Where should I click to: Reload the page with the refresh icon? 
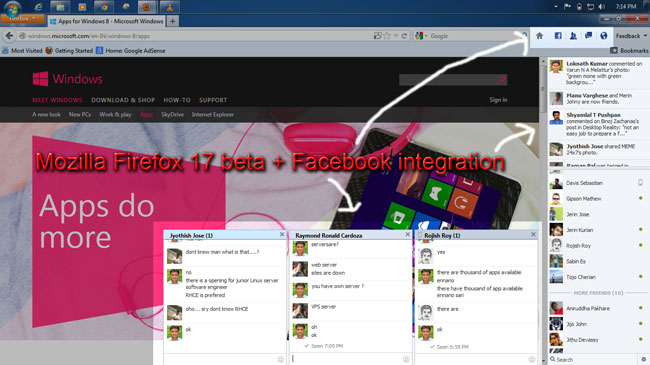click(x=404, y=36)
